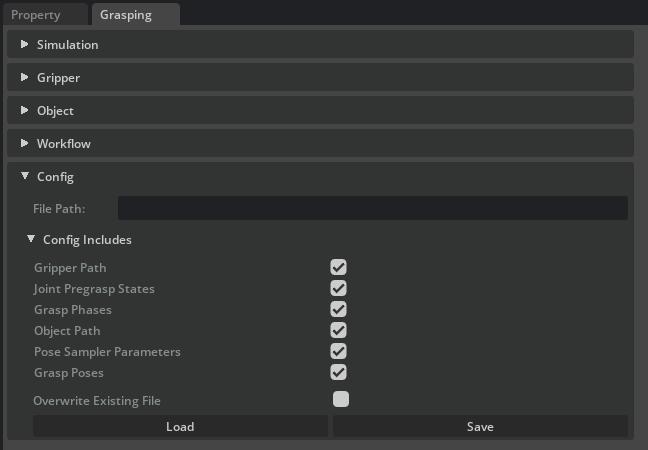
Task: Uncheck the Grasp Phases option
Action: point(339,309)
